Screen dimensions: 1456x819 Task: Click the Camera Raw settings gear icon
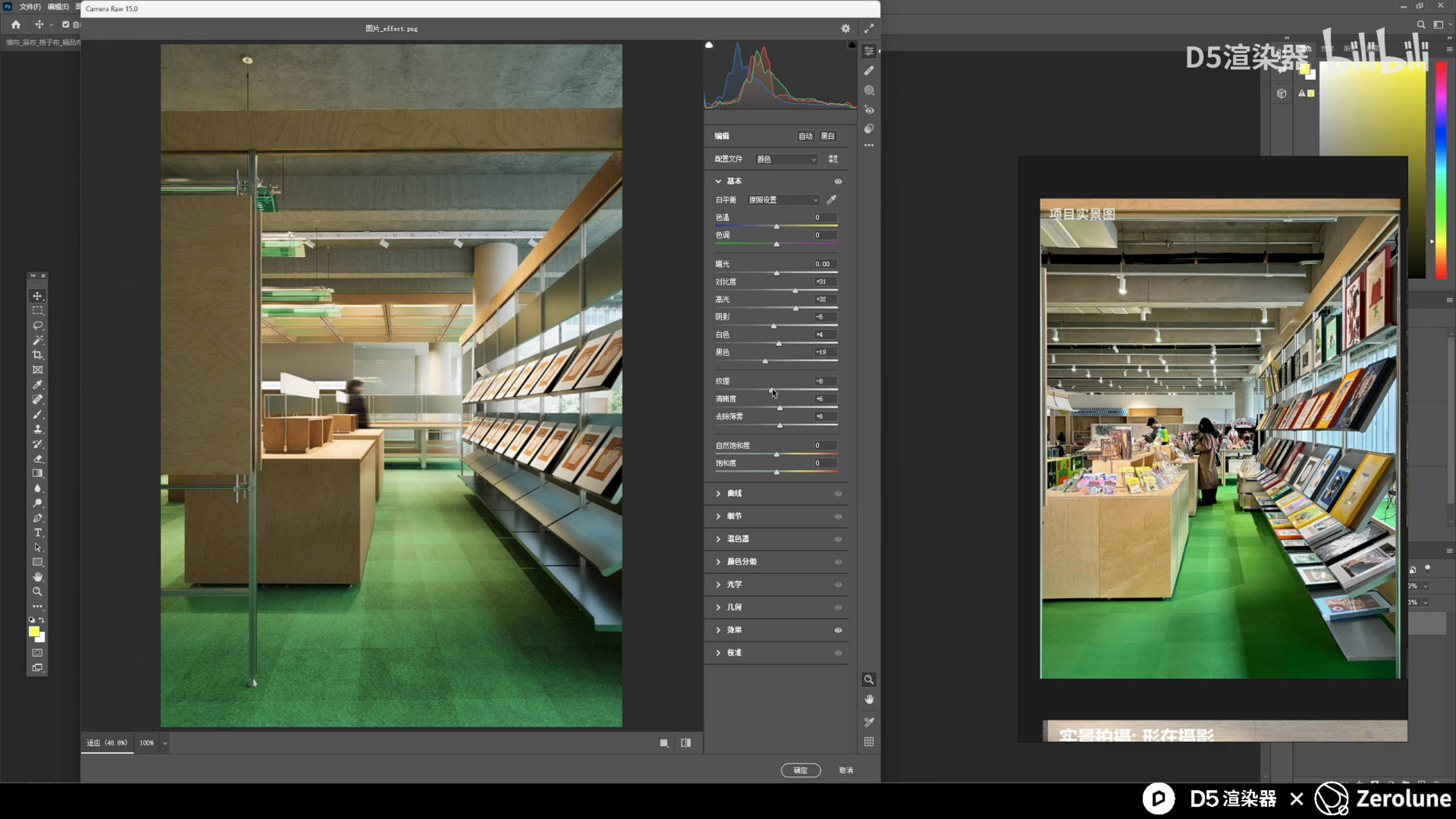click(846, 28)
